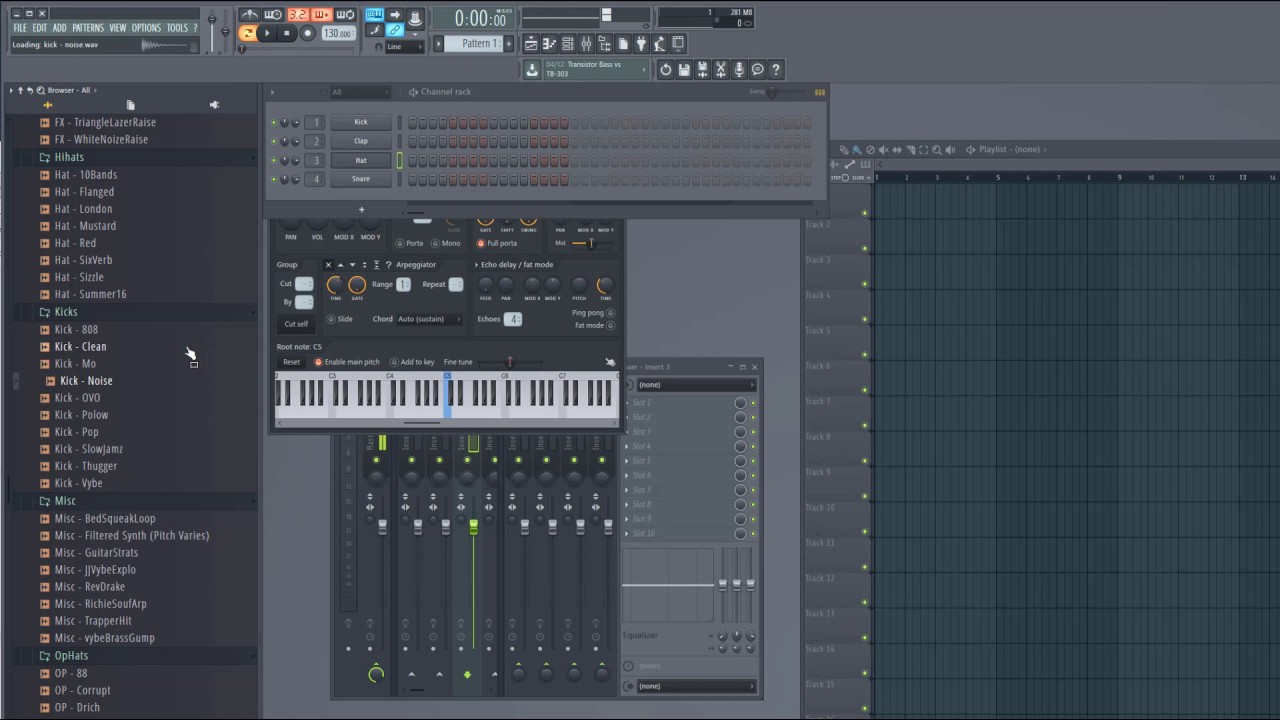Open the plugin picker from the toolbar

tap(641, 44)
